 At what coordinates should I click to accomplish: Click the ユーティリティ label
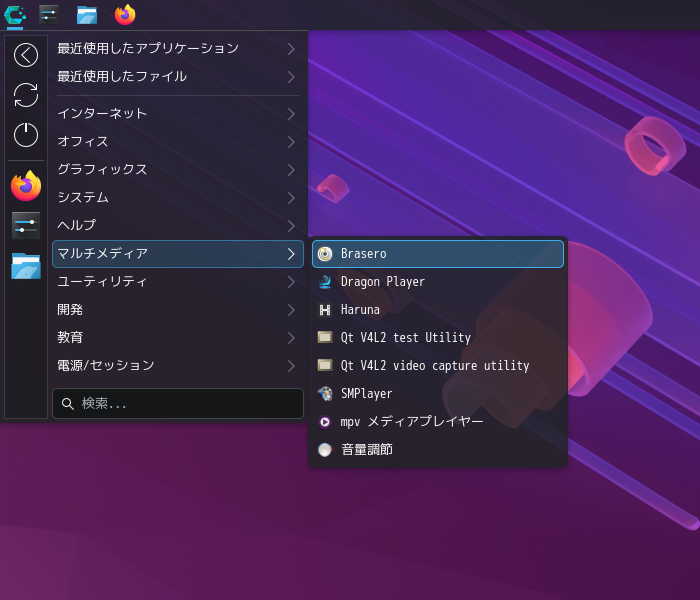(102, 281)
